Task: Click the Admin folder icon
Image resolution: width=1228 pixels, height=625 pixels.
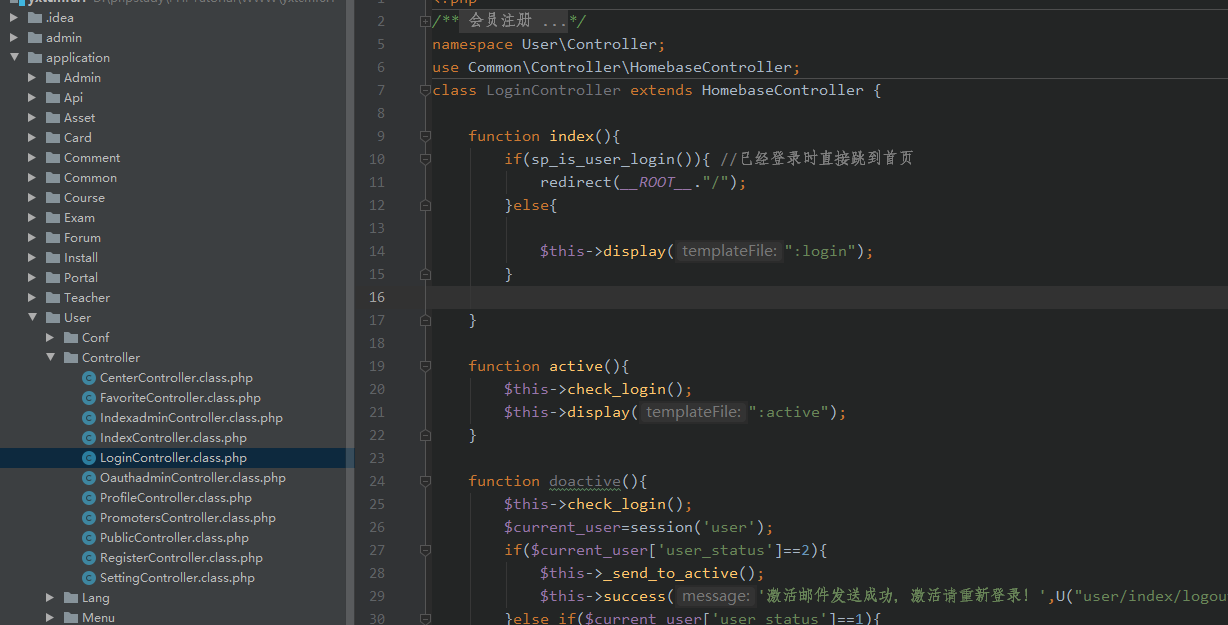Action: [53, 78]
